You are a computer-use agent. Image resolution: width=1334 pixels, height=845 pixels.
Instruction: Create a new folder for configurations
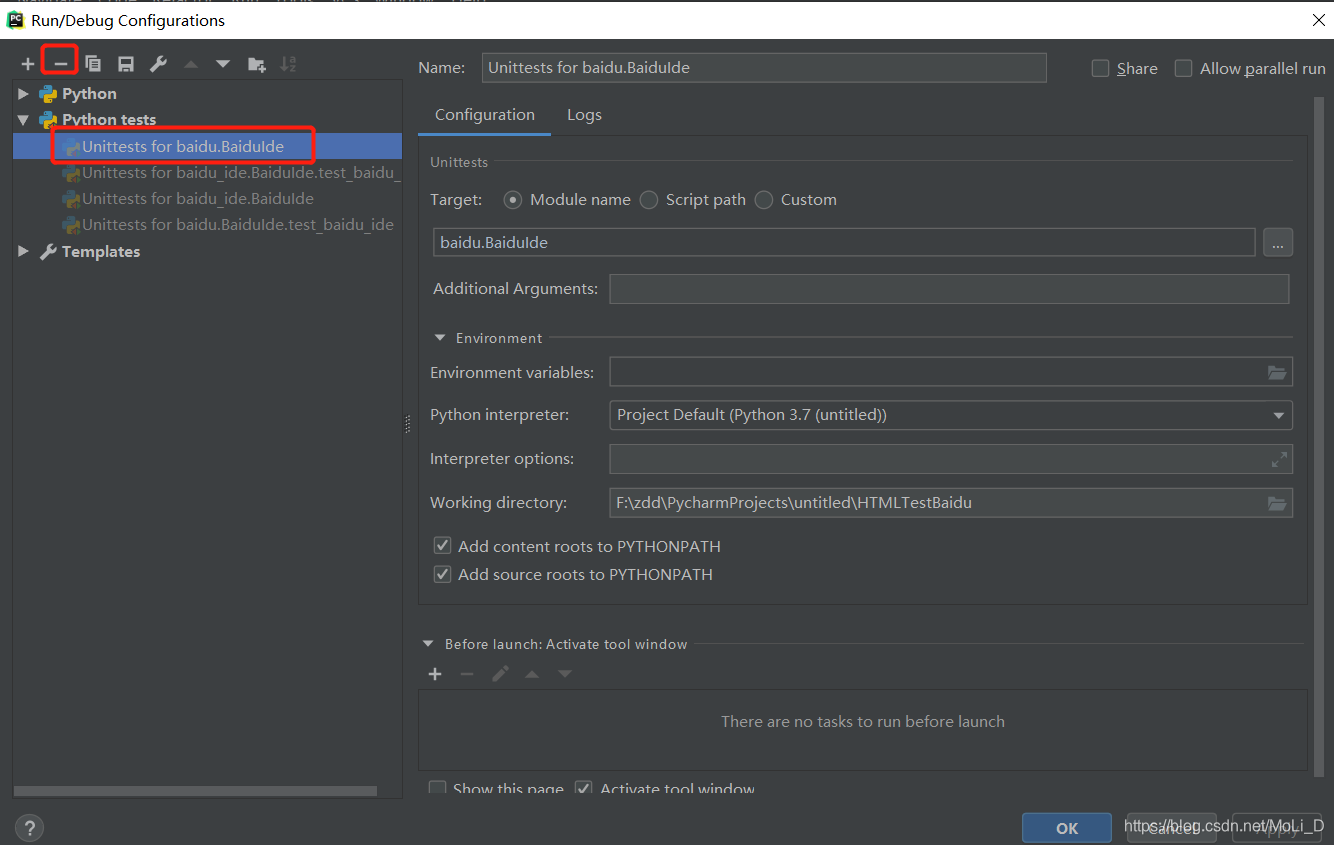[257, 64]
